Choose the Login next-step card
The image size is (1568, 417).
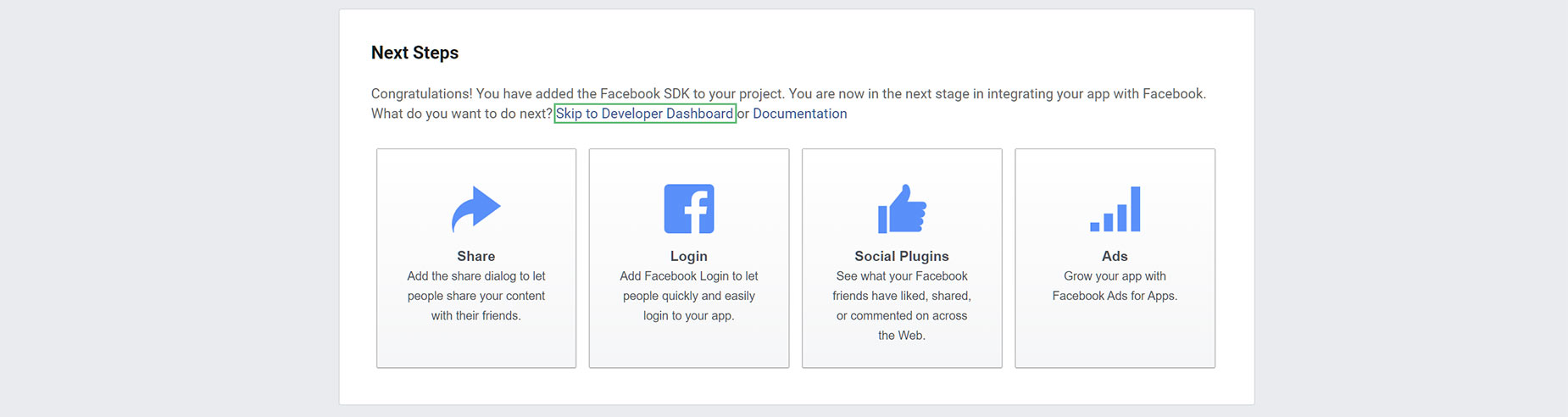(x=689, y=259)
